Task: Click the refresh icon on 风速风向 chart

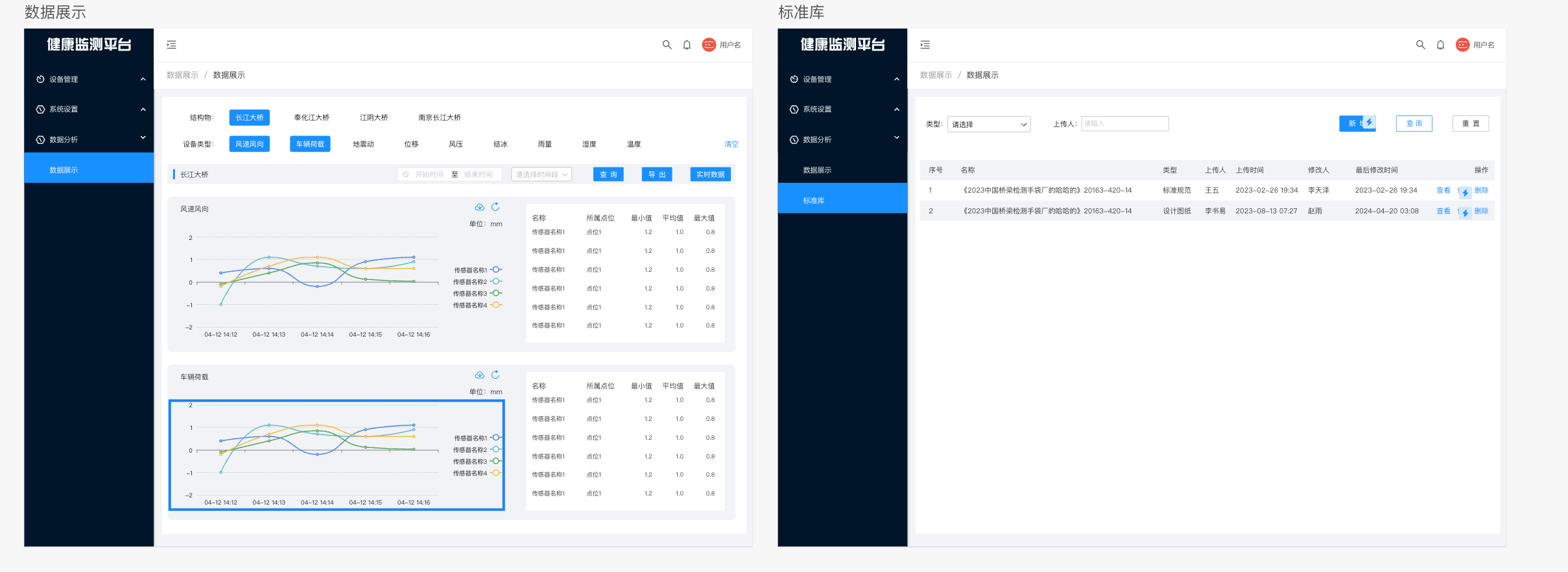Action: (495, 207)
